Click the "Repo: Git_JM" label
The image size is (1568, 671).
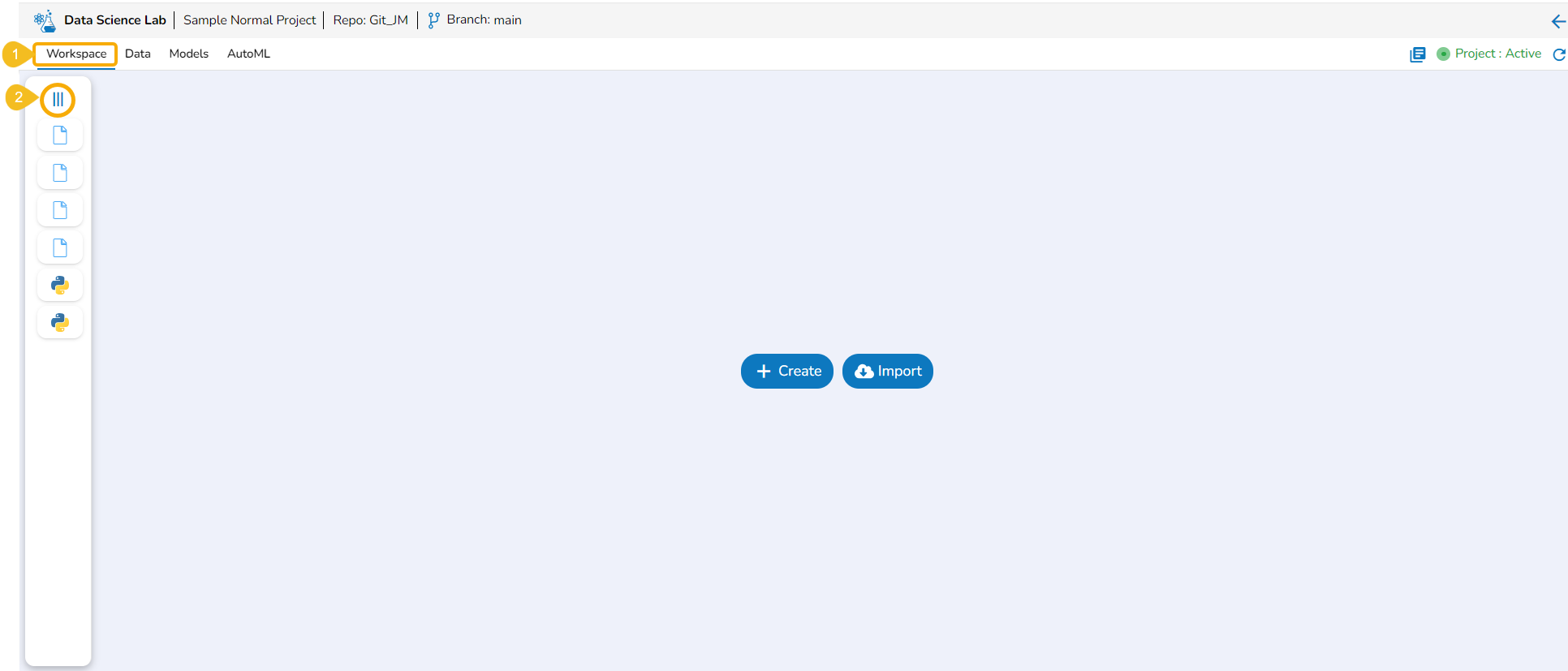371,20
